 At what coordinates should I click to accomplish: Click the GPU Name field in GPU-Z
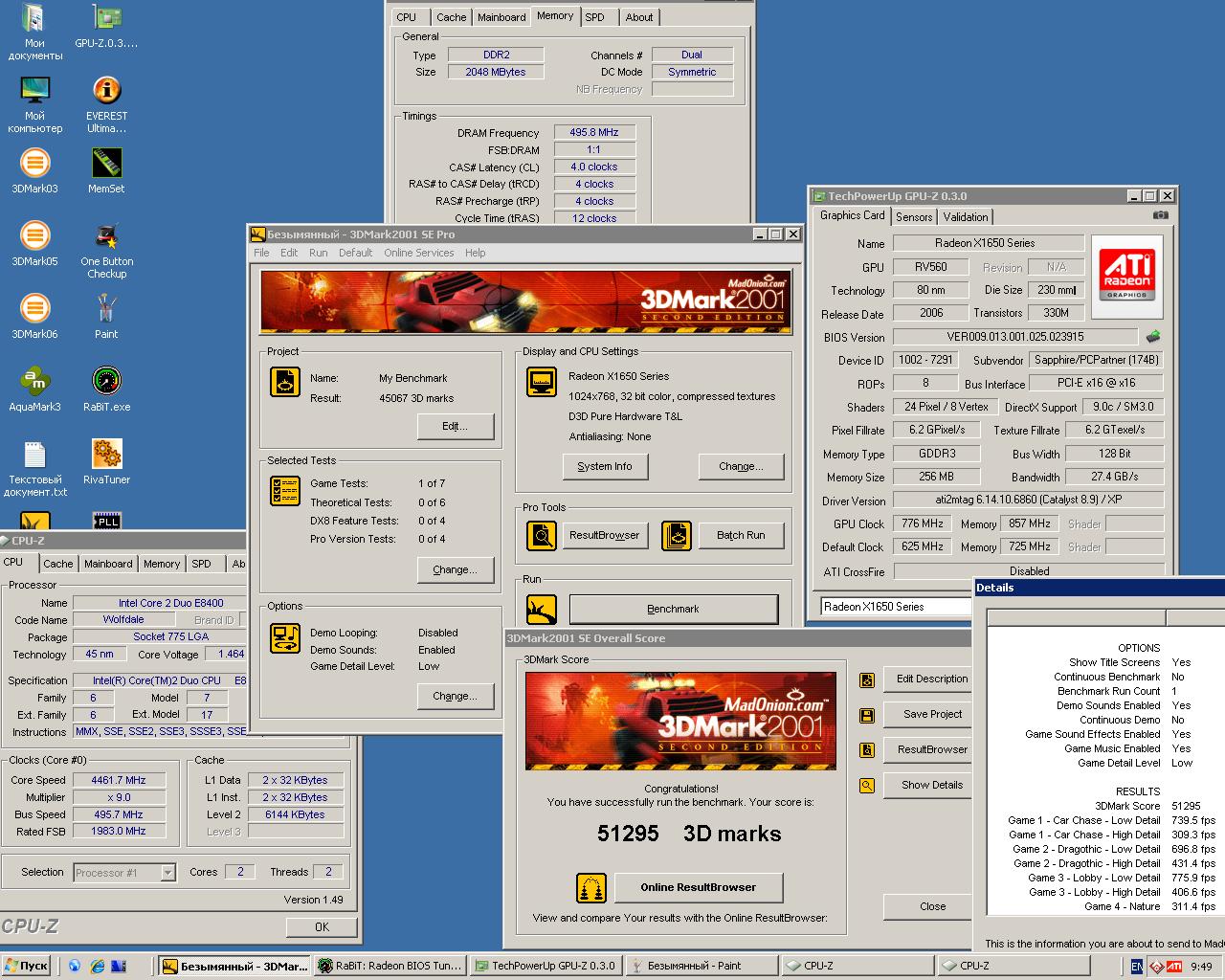click(989, 243)
